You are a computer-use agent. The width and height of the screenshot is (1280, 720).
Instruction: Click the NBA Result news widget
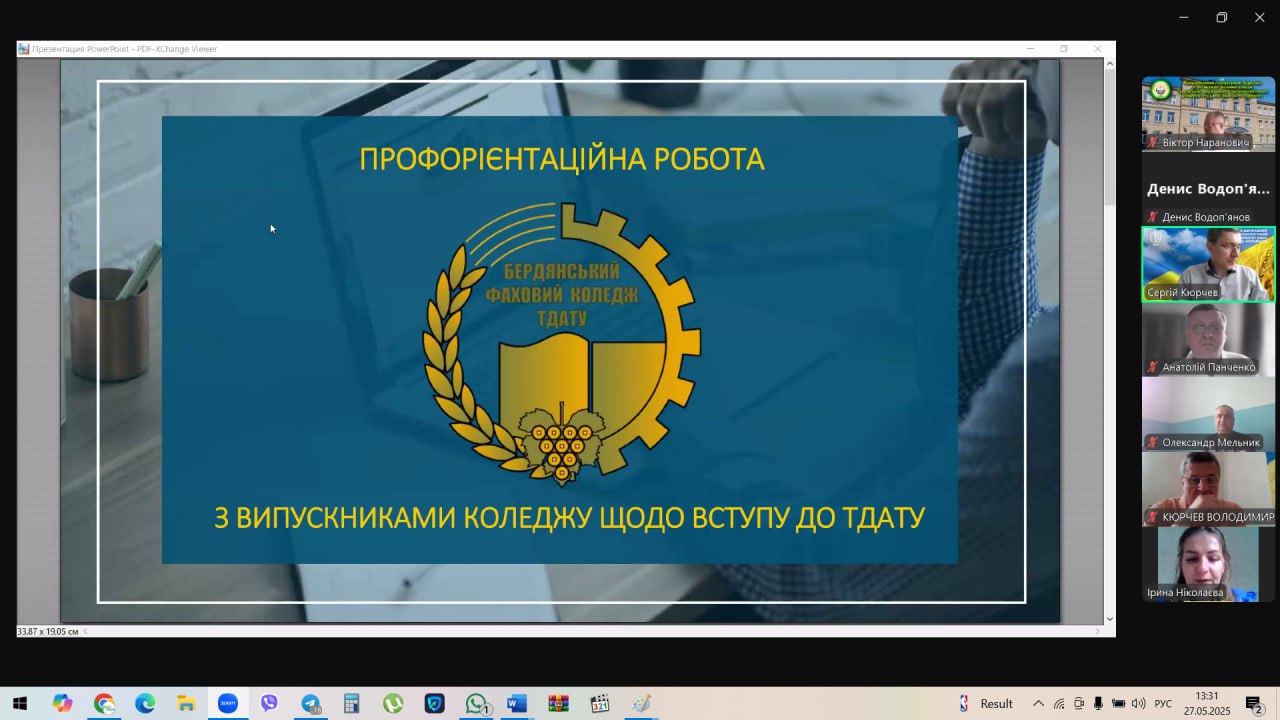[986, 703]
